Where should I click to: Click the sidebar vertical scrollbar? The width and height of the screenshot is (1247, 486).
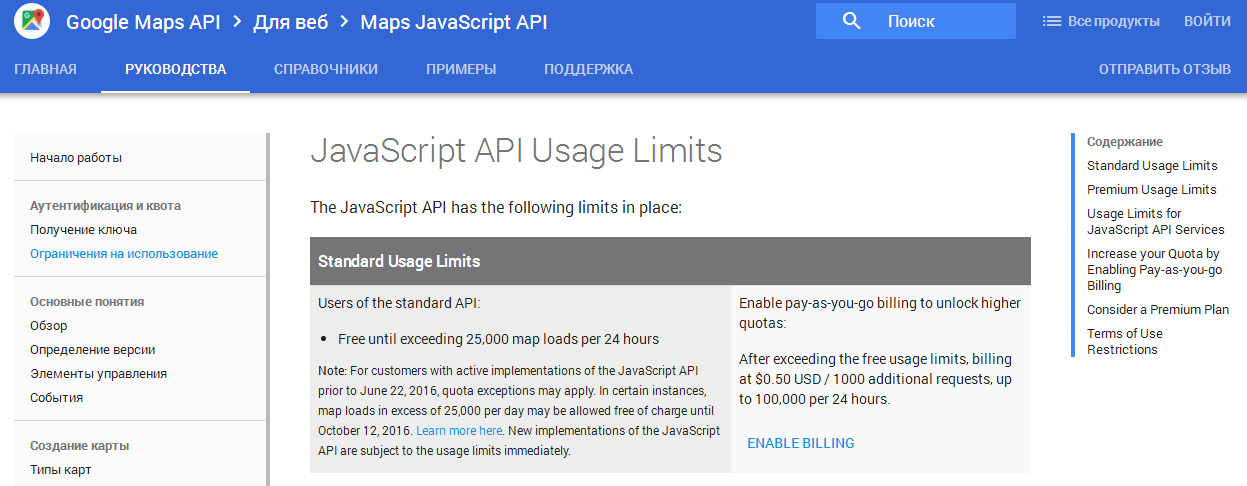(x=267, y=309)
